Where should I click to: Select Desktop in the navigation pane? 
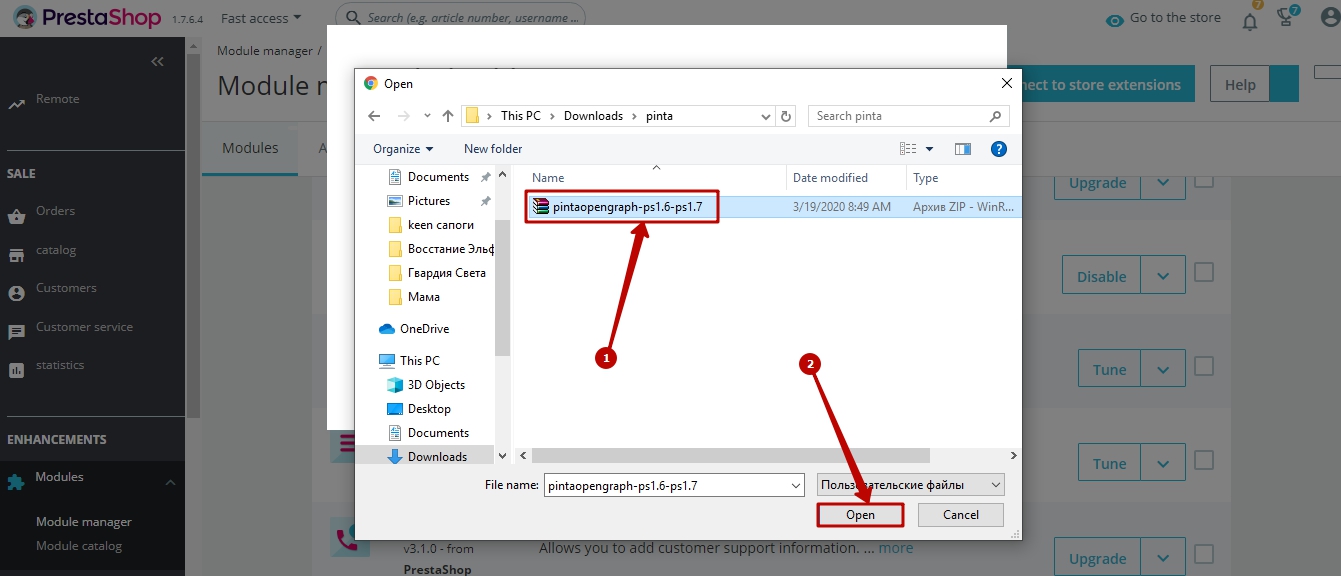point(429,409)
